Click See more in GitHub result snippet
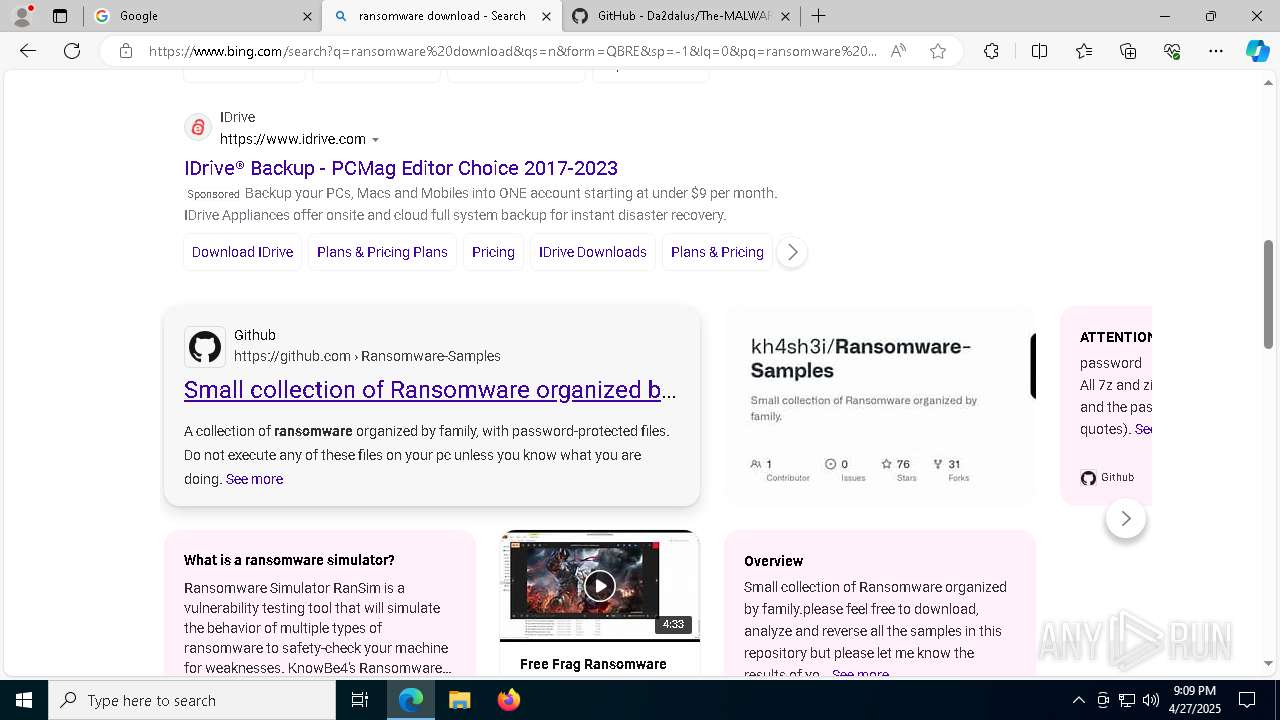Image resolution: width=1280 pixels, height=720 pixels. [254, 479]
